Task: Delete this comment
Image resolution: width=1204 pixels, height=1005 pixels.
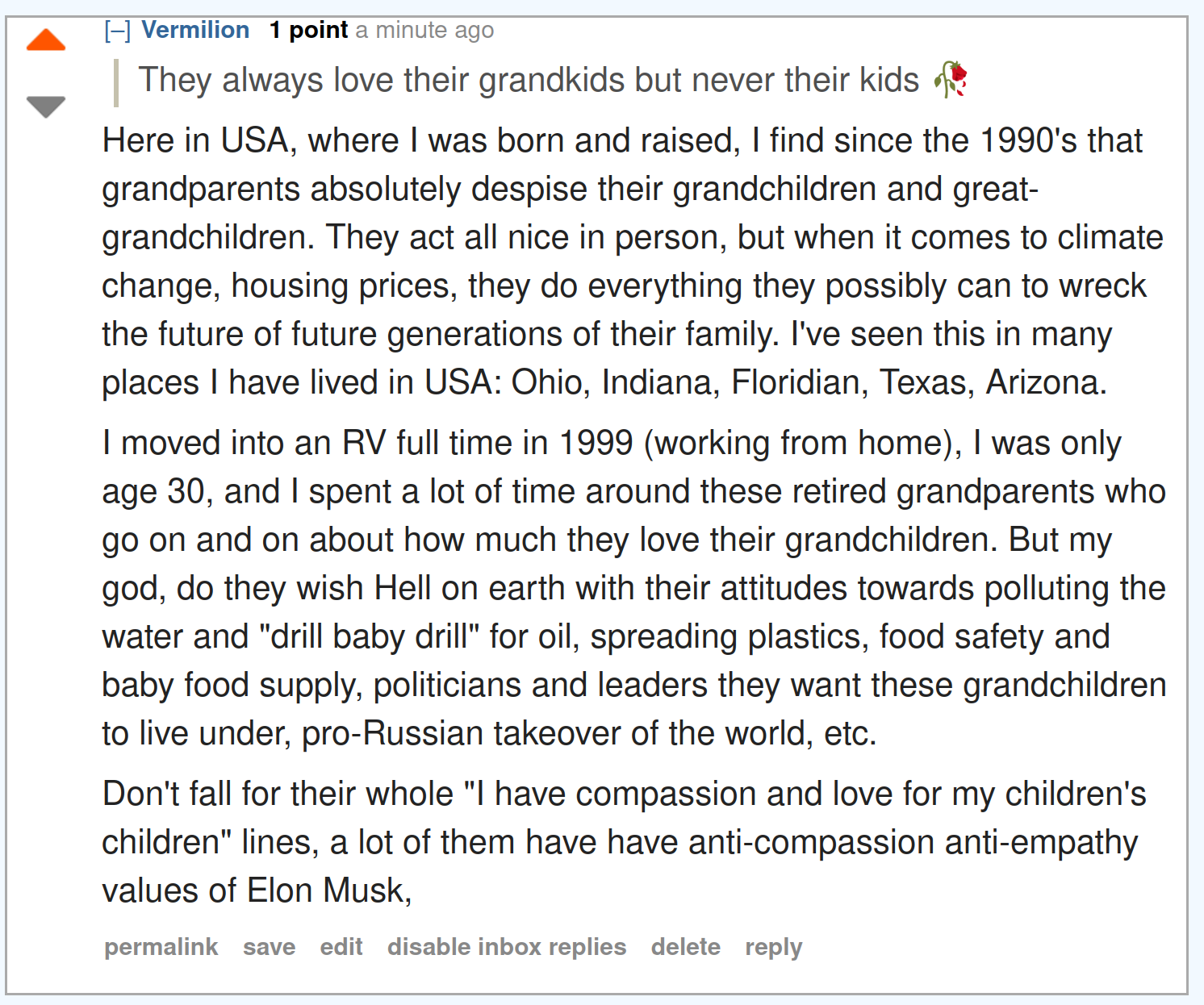Action: click(x=685, y=946)
